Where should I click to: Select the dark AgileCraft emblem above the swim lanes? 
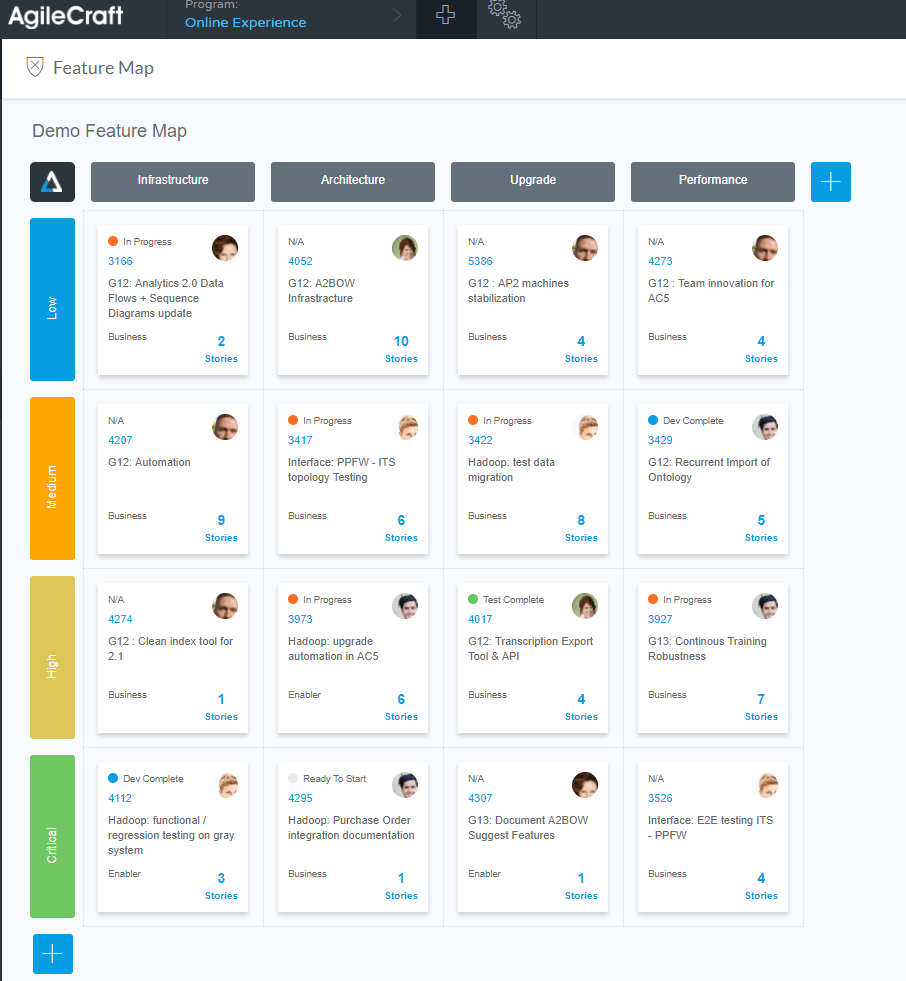click(52, 182)
